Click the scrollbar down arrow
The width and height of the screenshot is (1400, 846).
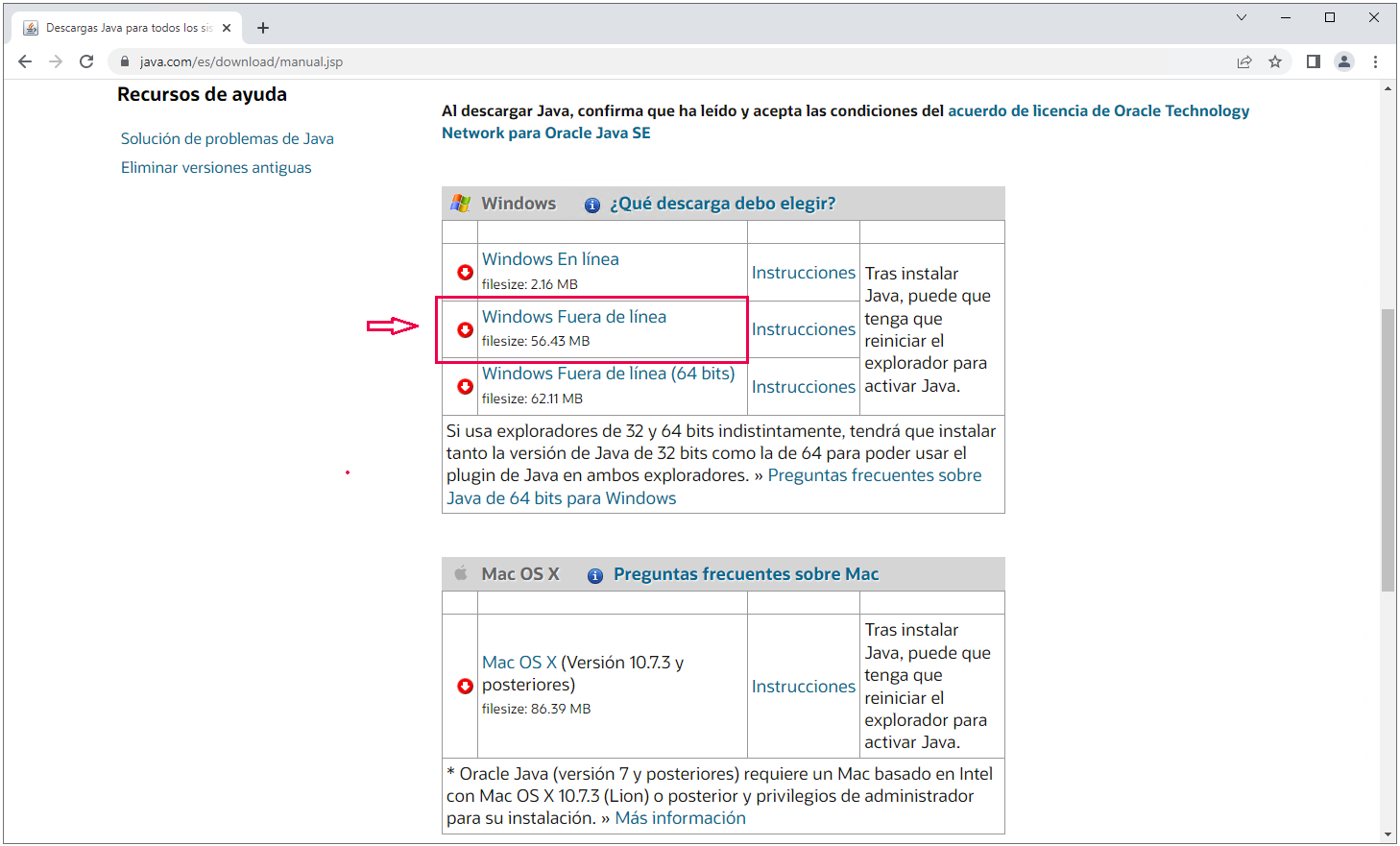point(1388,834)
